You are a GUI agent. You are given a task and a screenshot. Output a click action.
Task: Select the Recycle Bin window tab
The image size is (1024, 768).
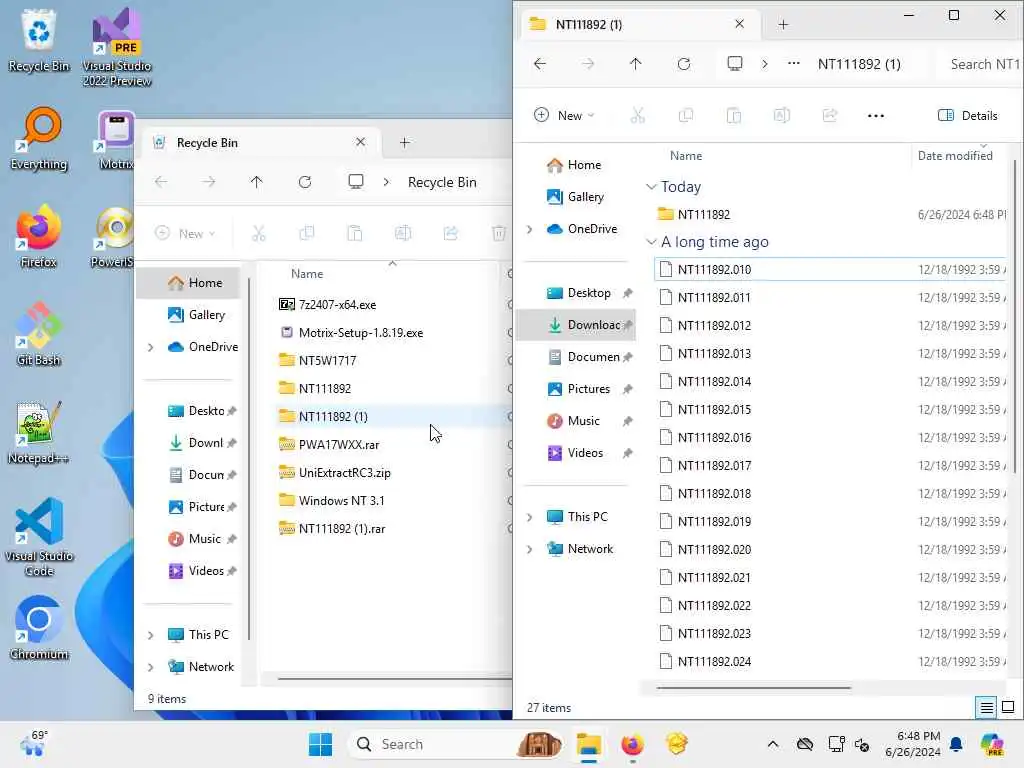click(x=261, y=142)
